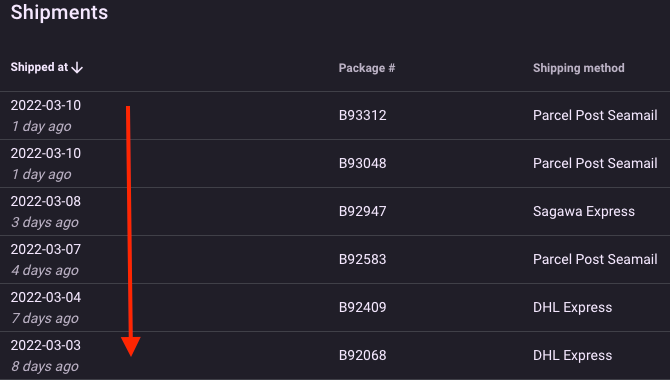Open package B92409
Screen dimensions: 670x380
pyautogui.click(x=362, y=307)
